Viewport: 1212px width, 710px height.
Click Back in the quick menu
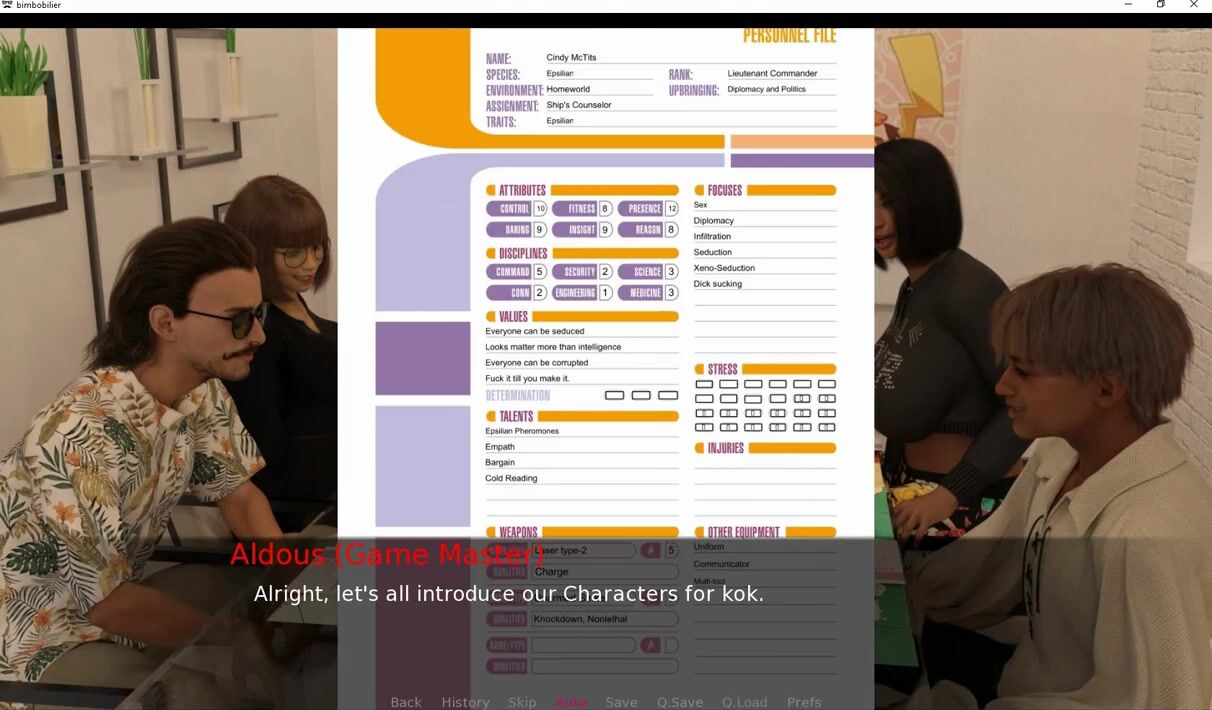pyautogui.click(x=406, y=702)
